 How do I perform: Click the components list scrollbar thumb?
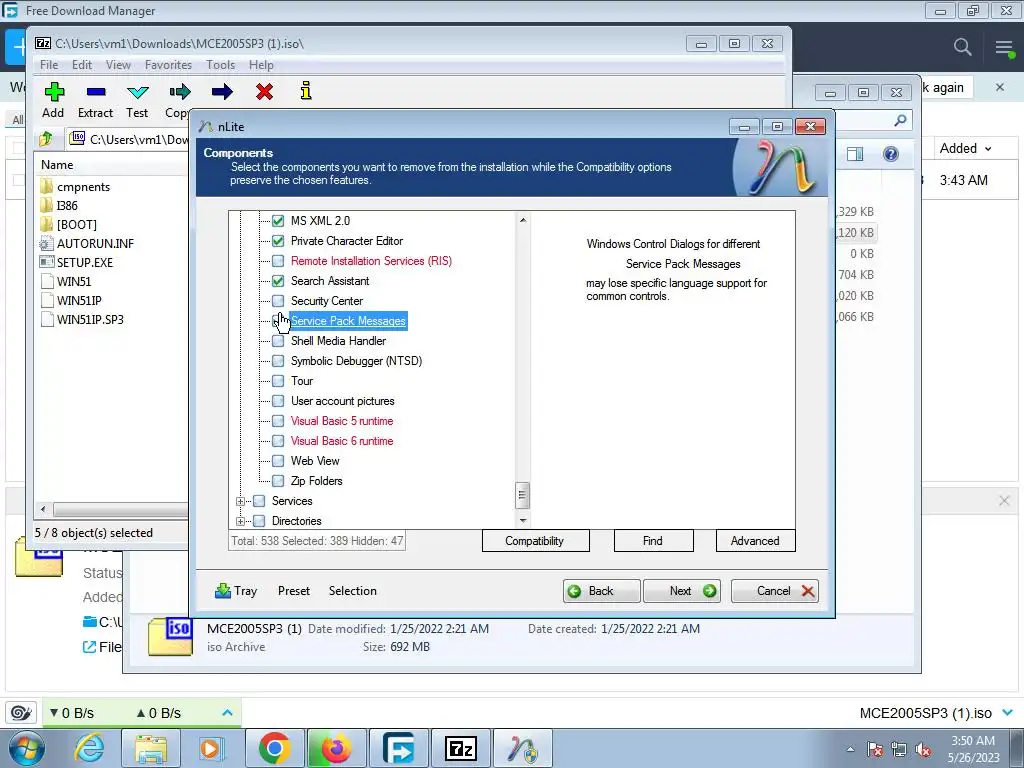pyautogui.click(x=522, y=494)
